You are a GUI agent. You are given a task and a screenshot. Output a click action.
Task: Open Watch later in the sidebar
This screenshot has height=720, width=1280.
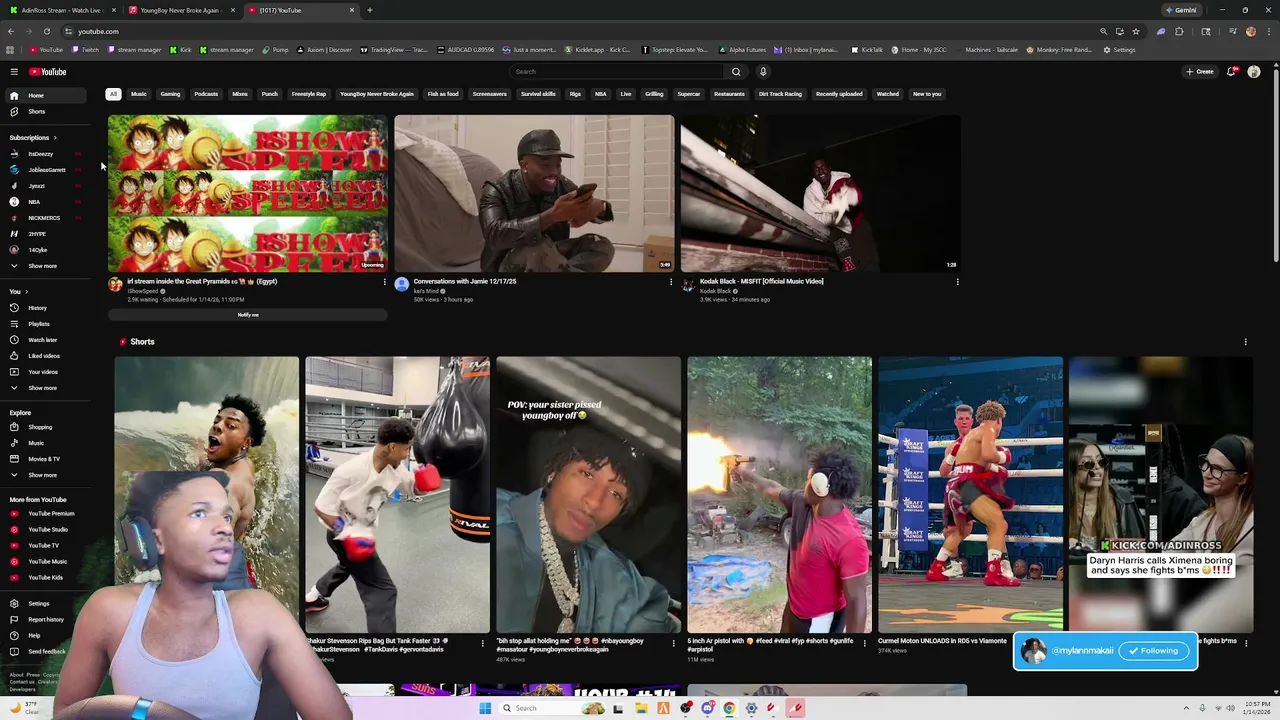tap(48, 340)
